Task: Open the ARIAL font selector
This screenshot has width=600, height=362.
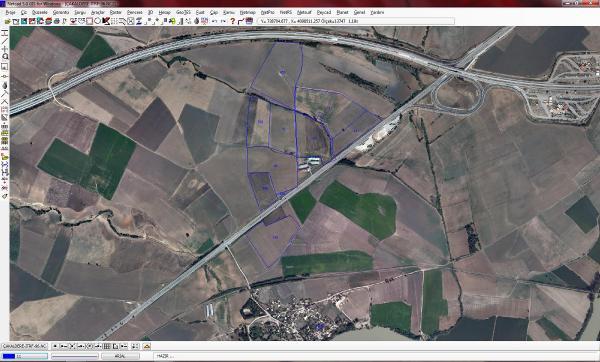Action: [120, 356]
